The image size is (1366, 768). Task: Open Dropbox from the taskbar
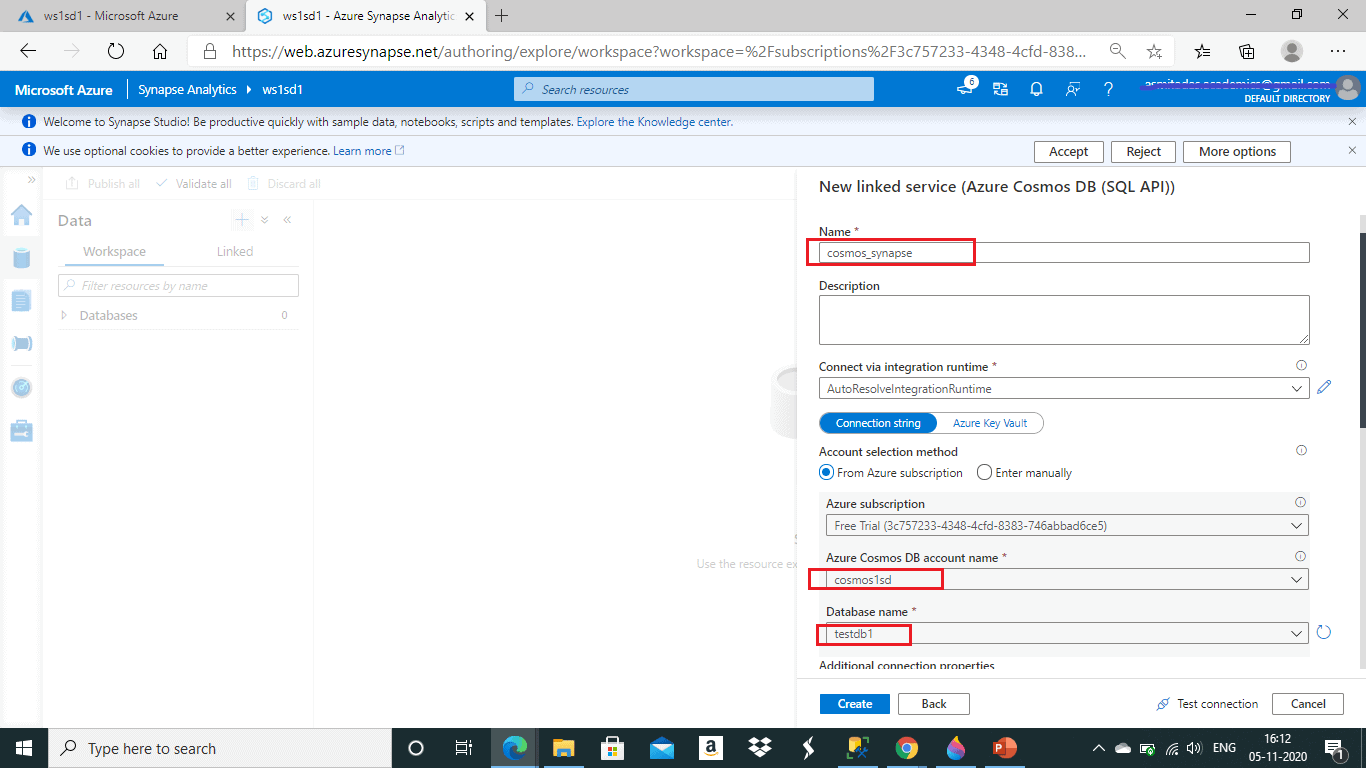click(x=760, y=748)
